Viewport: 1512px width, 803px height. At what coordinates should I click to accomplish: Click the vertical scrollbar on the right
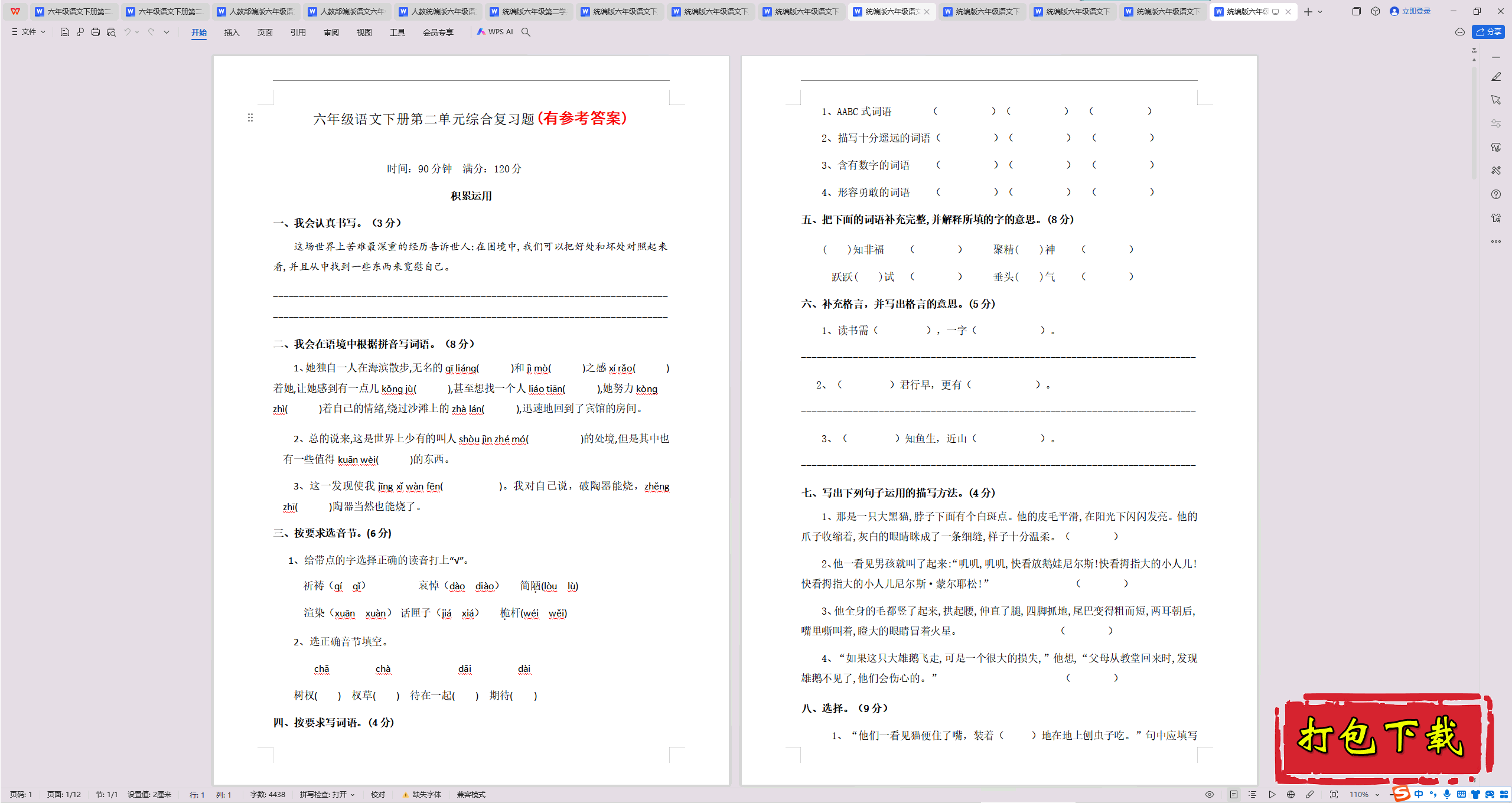[x=1474, y=124]
